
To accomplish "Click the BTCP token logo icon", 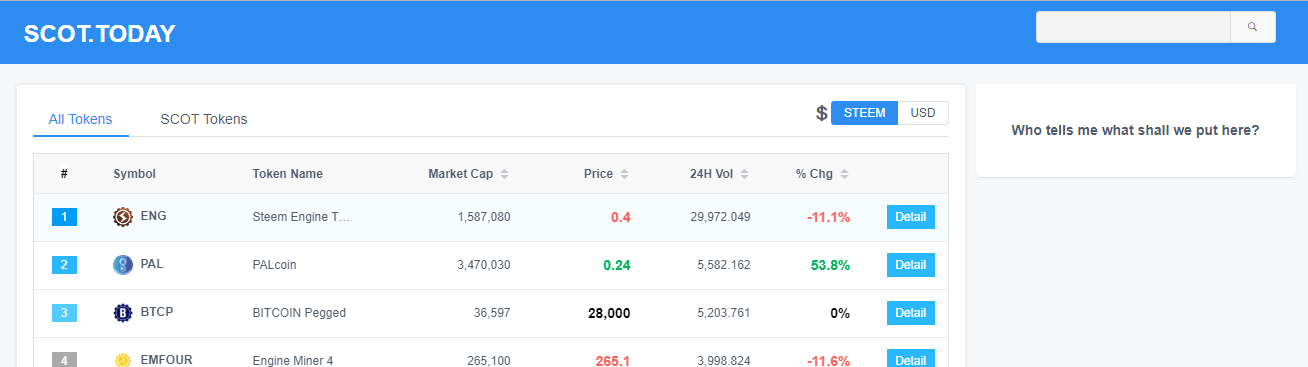I will click(123, 313).
